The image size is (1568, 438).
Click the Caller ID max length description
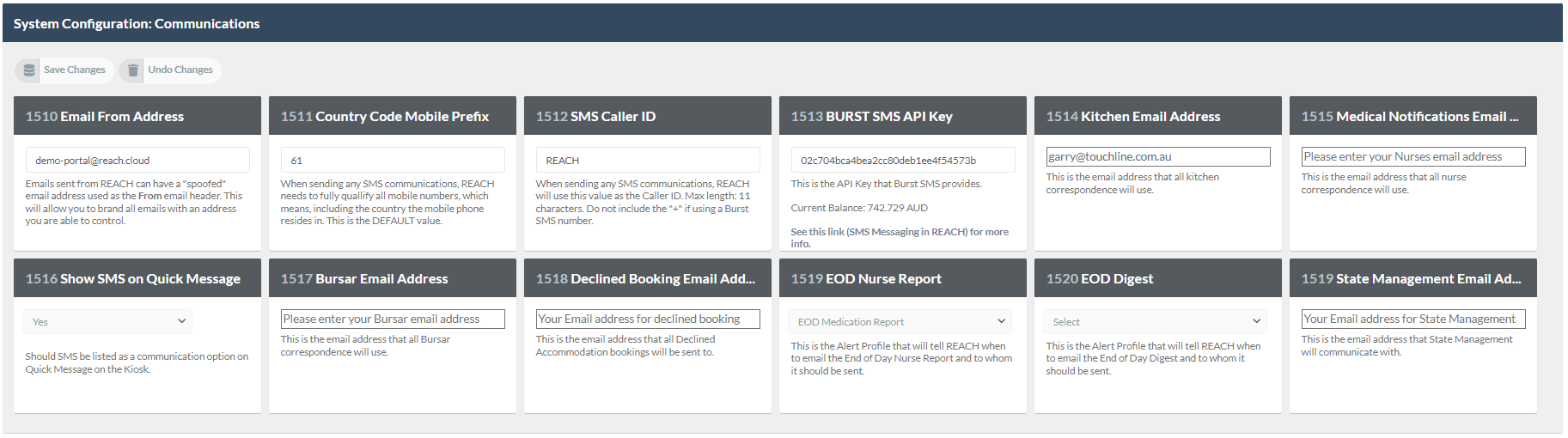click(x=643, y=203)
